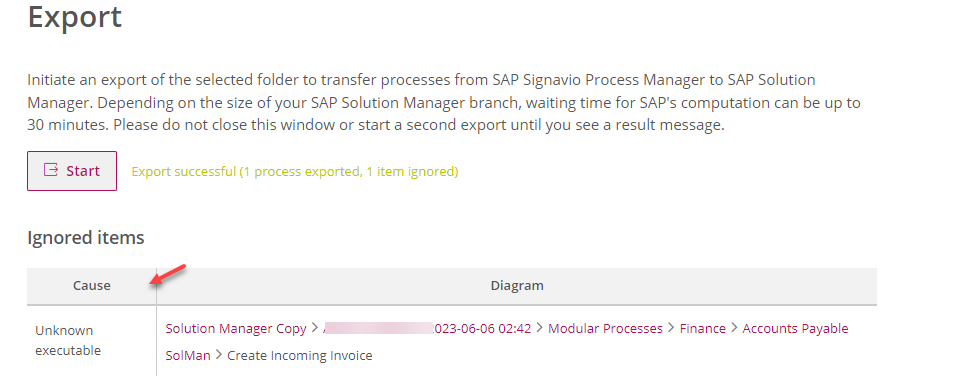Select the Create Incoming Invoice diagram name
The height and width of the screenshot is (390, 957).
coord(300,355)
